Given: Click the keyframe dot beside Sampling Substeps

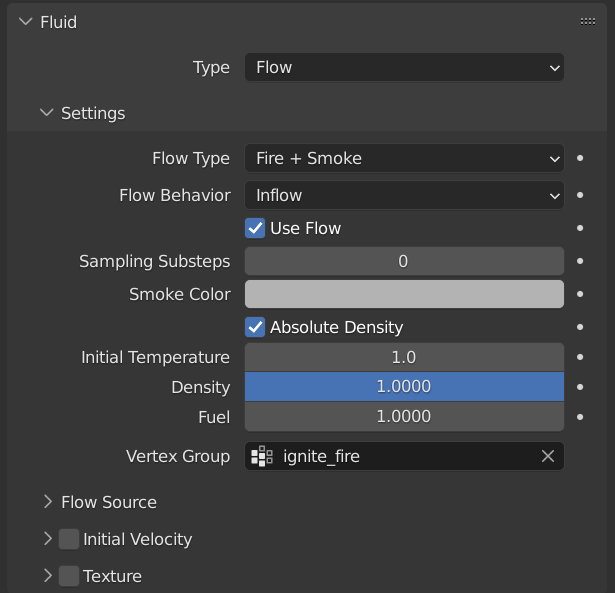Looking at the screenshot, I should point(580,261).
